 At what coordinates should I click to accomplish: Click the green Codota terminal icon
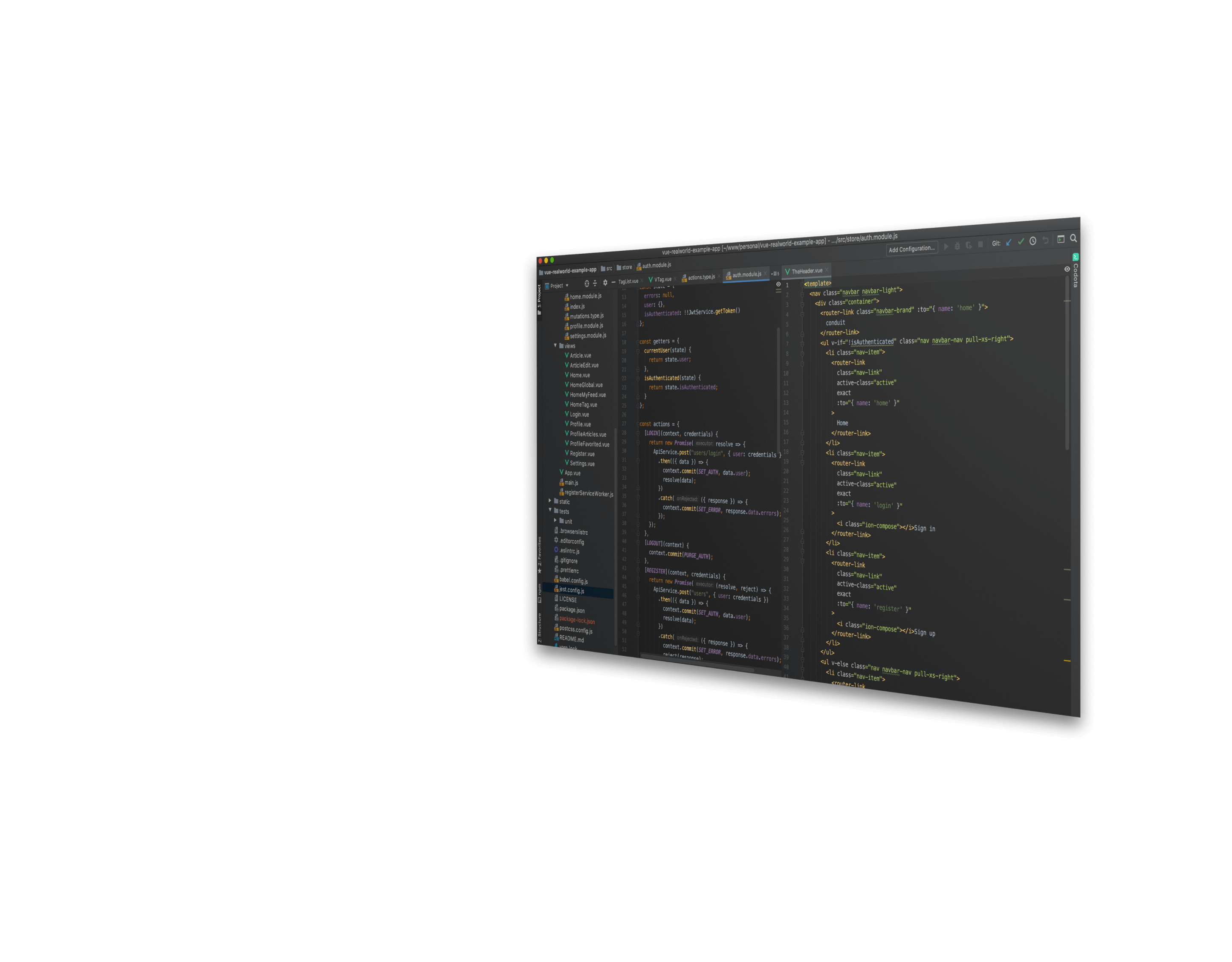1076,257
